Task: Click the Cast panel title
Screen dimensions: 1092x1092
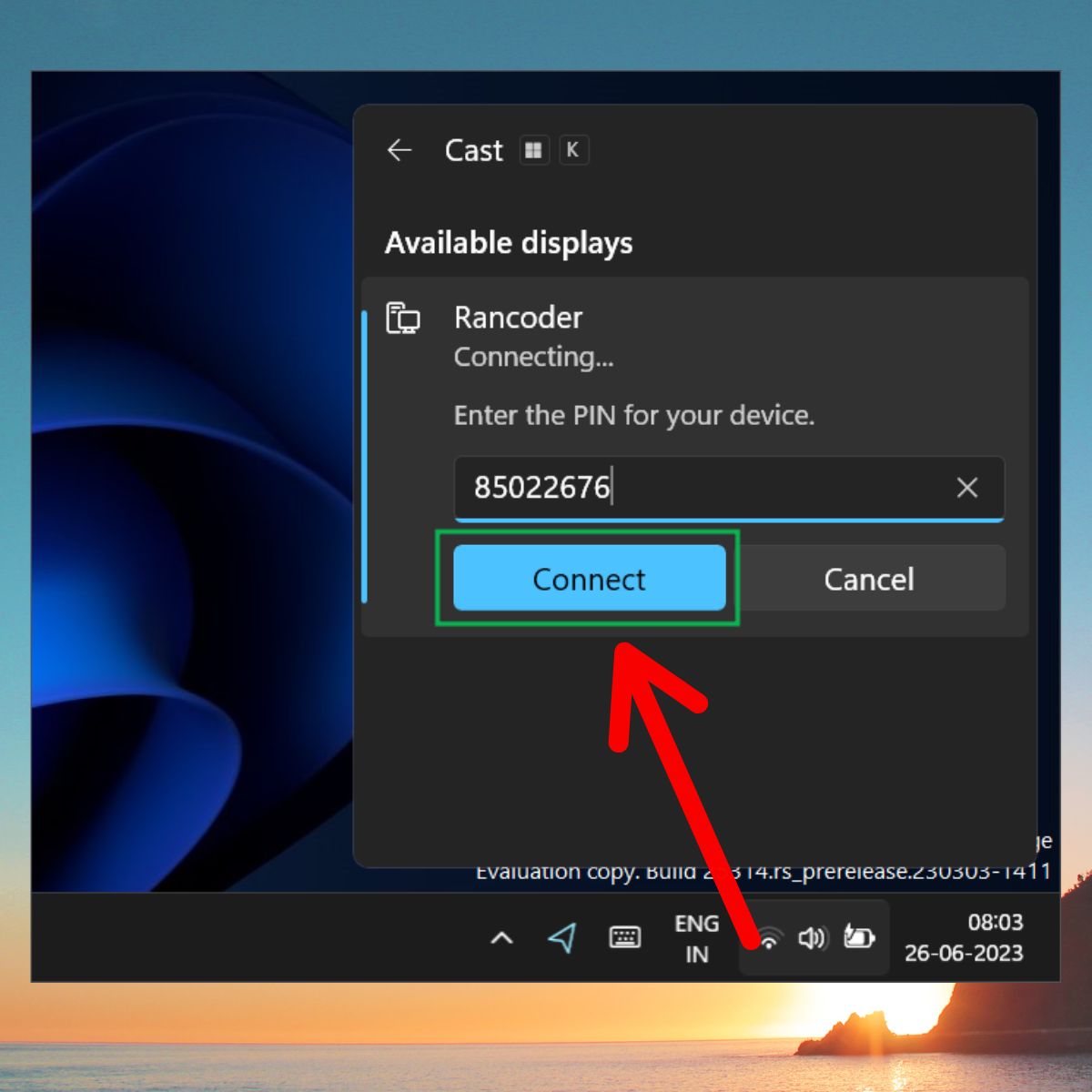Action: (x=473, y=150)
